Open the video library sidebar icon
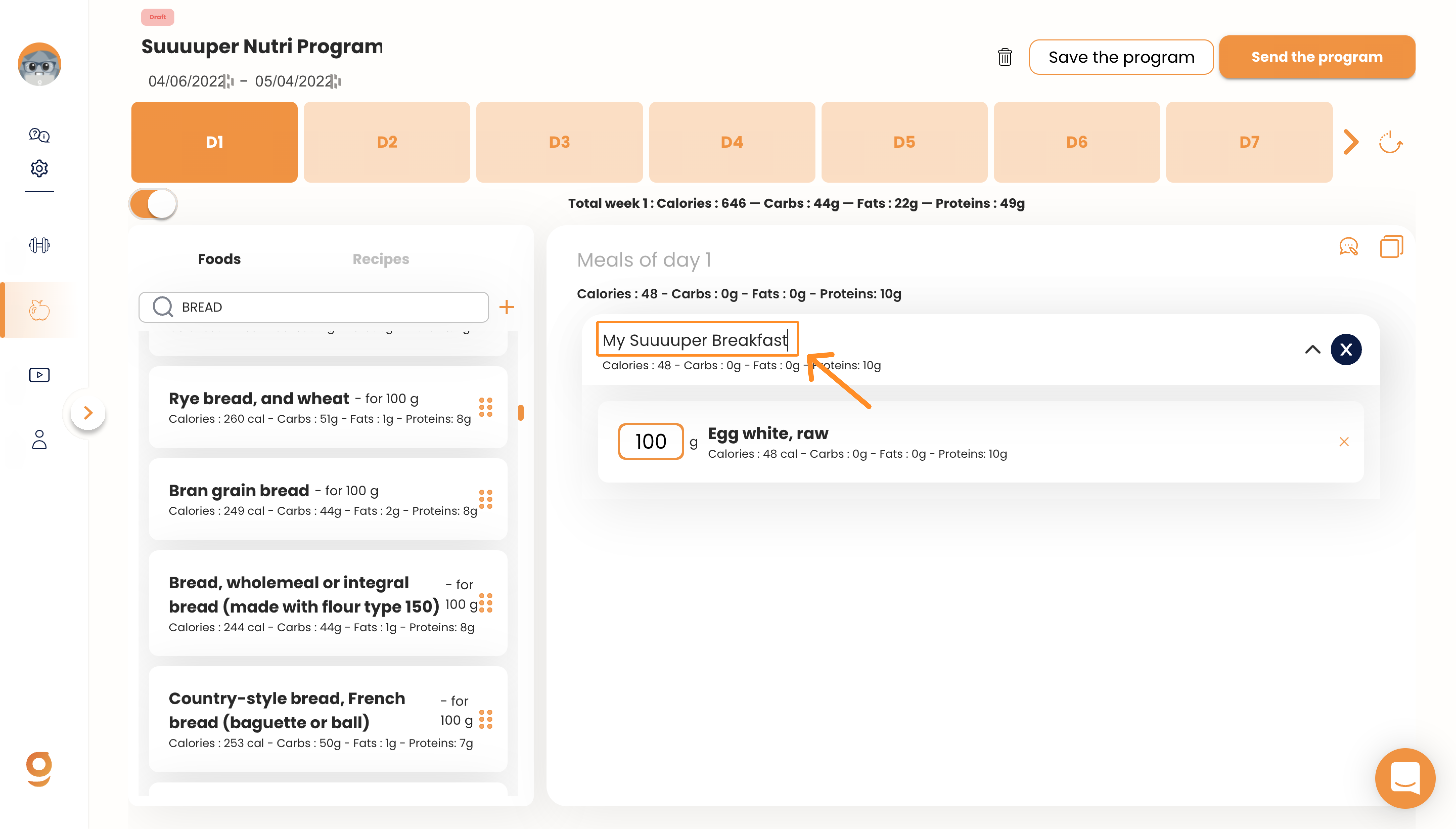The height and width of the screenshot is (829, 1456). pos(39,375)
